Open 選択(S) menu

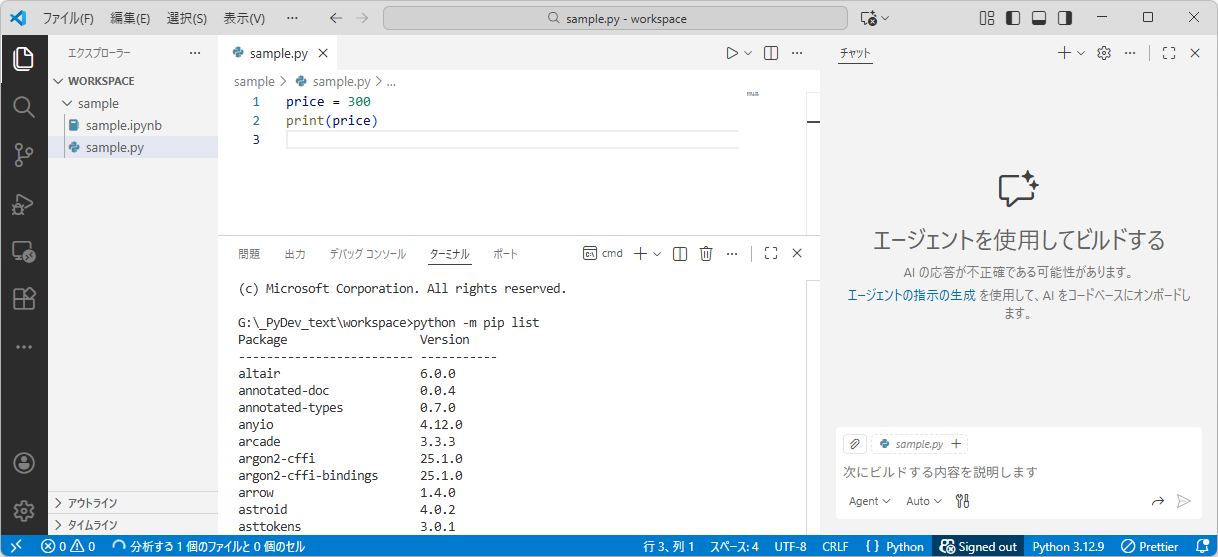point(186,18)
